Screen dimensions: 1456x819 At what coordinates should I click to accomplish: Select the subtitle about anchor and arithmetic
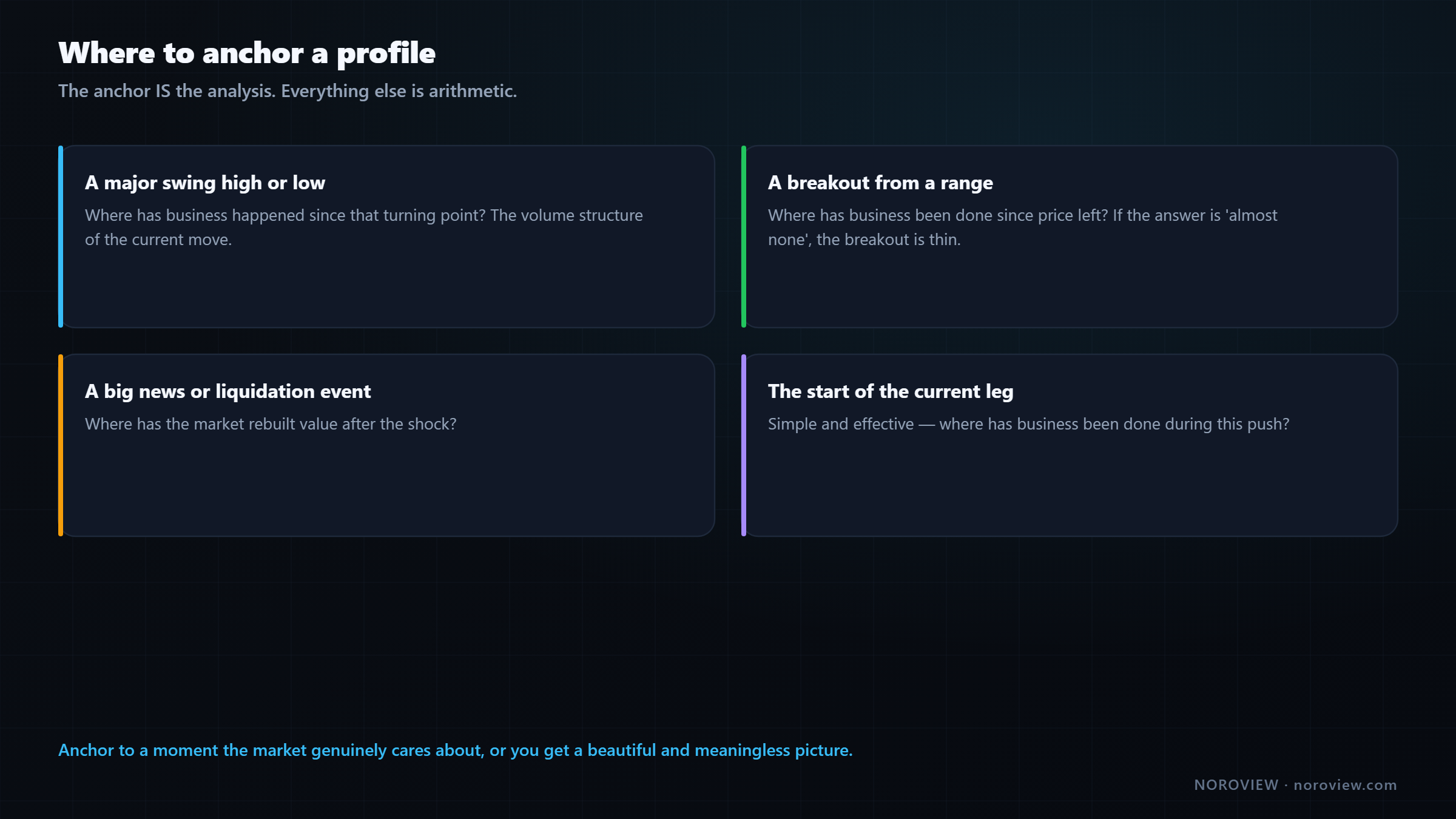(x=288, y=91)
